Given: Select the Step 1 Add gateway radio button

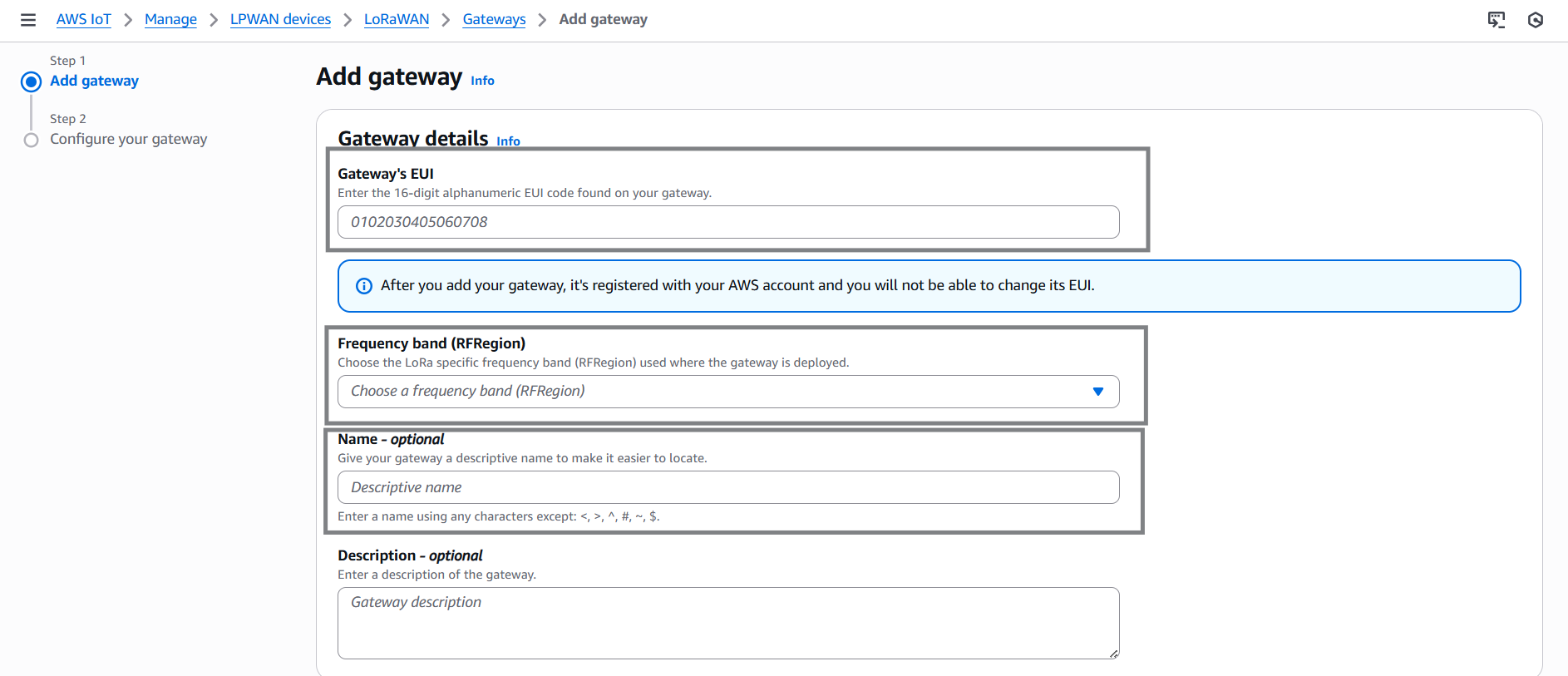Looking at the screenshot, I should pos(32,81).
